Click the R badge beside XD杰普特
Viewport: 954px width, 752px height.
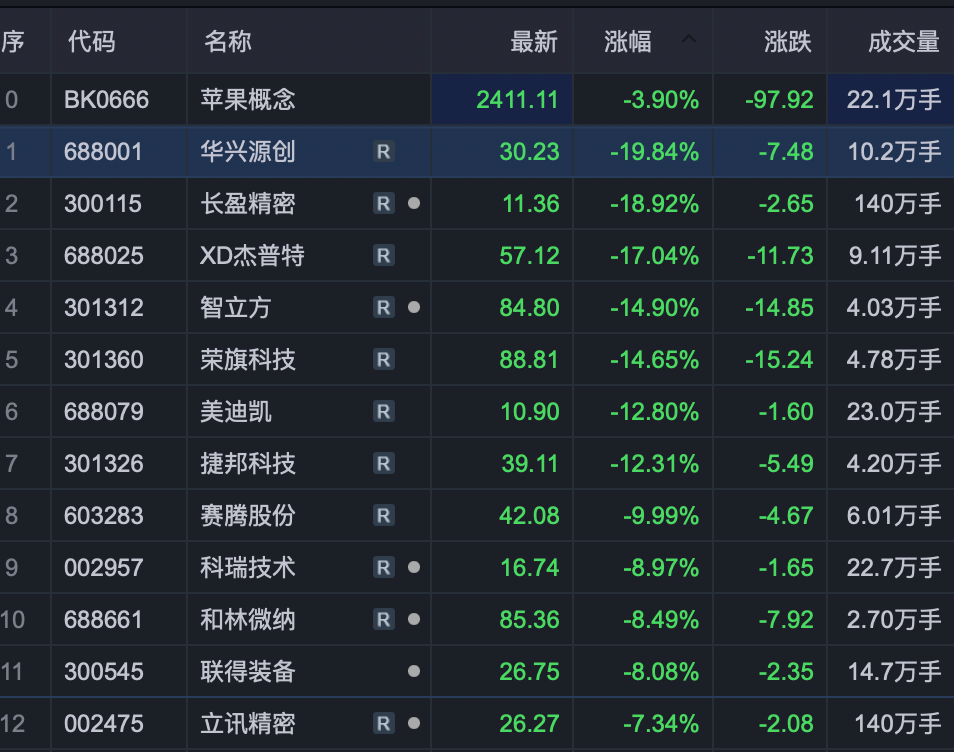coord(383,256)
